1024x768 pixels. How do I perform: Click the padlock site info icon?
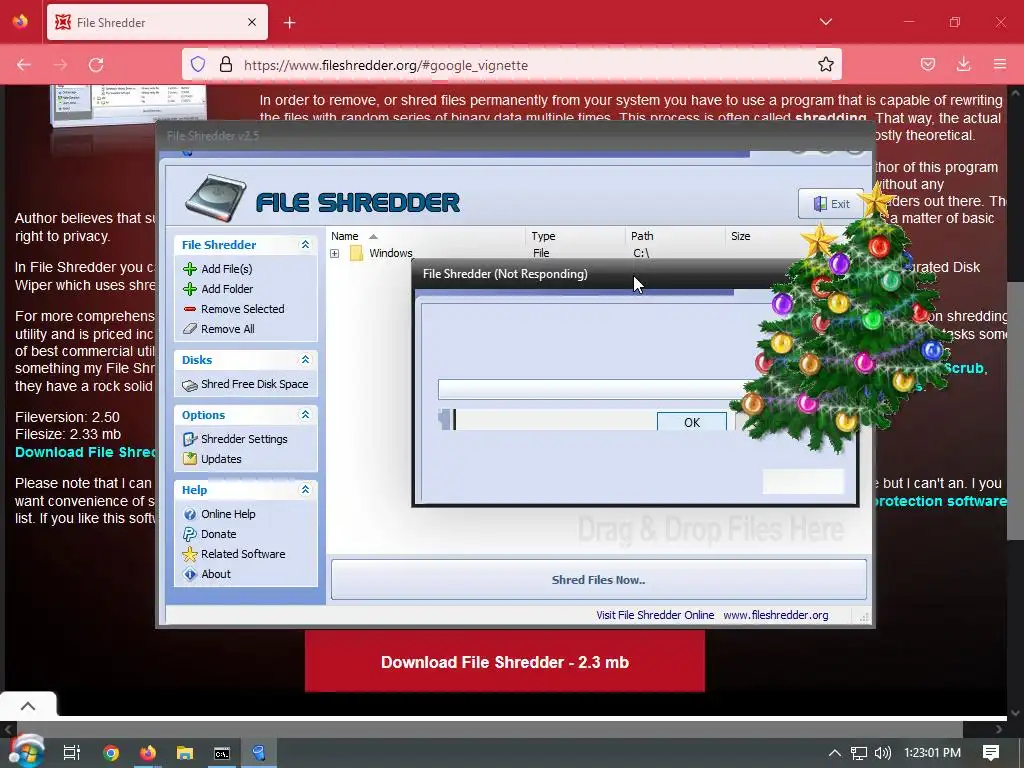pyautogui.click(x=226, y=65)
